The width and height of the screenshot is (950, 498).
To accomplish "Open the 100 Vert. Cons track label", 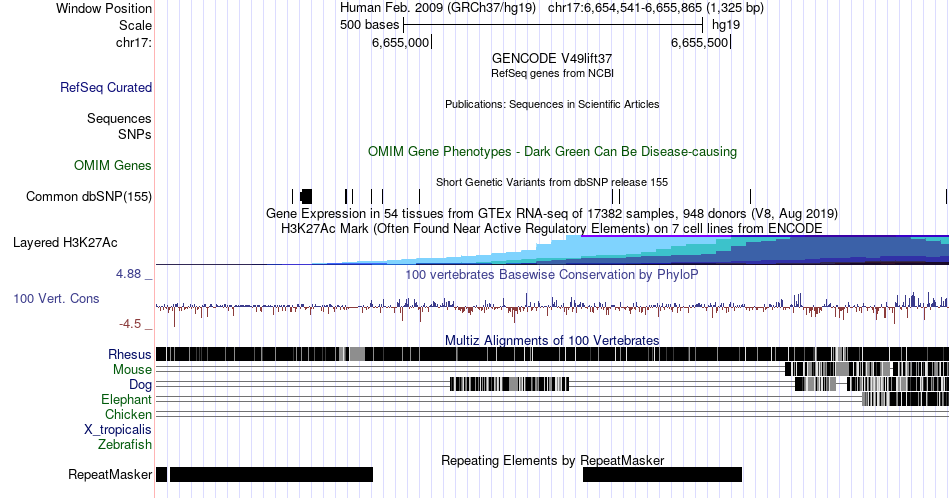I will pyautogui.click(x=56, y=298).
